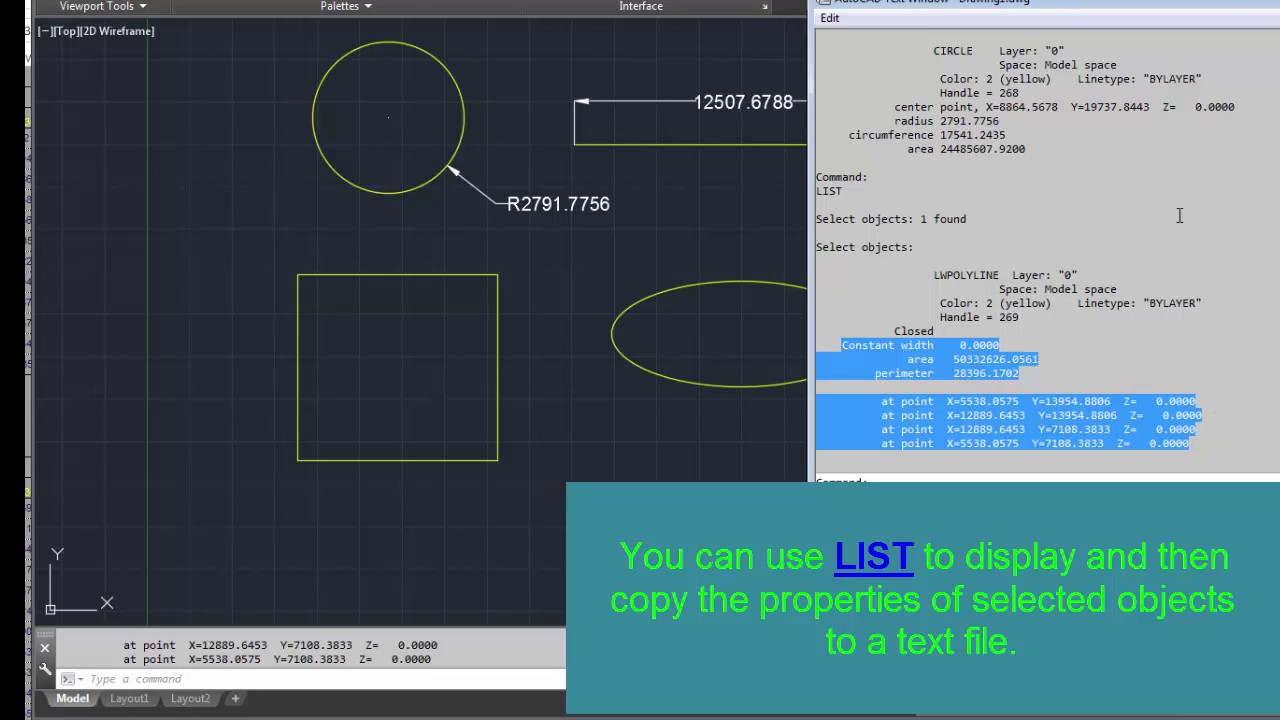Close the command line window with X
Viewport: 1280px width, 720px height.
[45, 648]
